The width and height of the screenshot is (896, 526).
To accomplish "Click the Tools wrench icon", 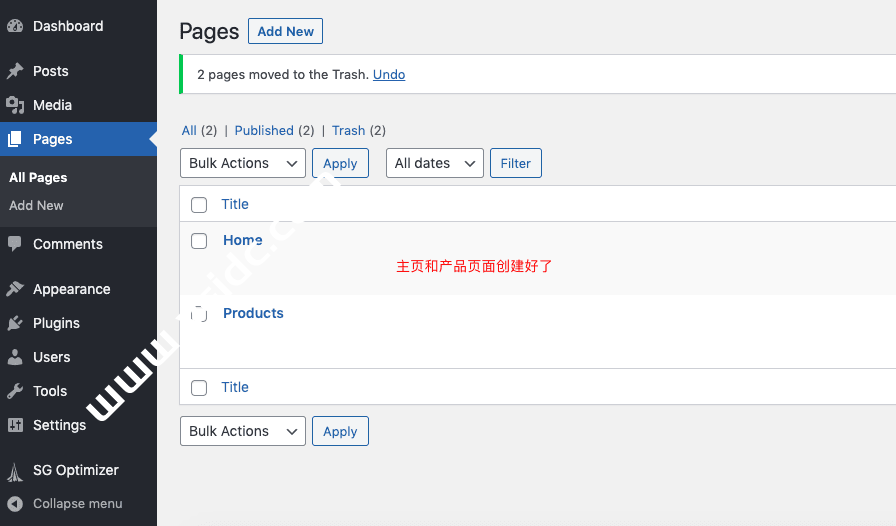I will tap(15, 391).
